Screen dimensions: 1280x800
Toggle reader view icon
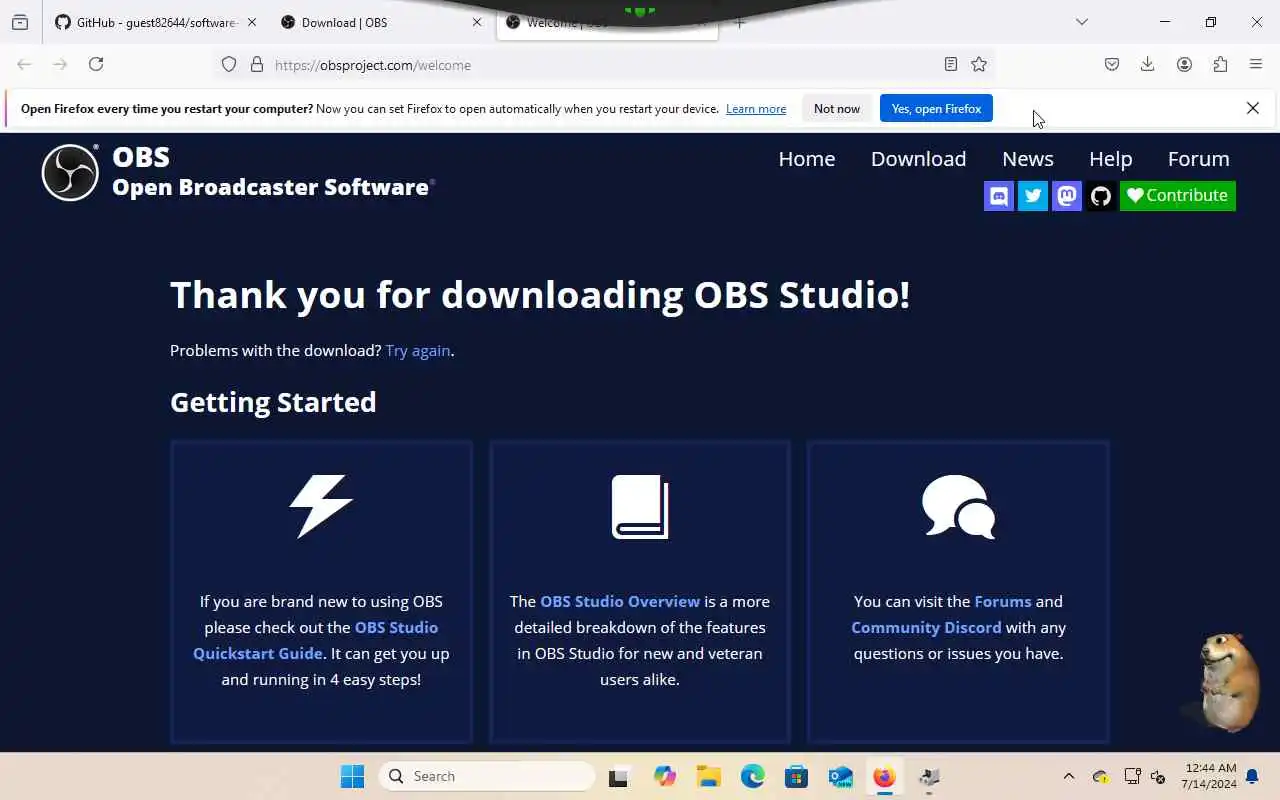coord(951,64)
